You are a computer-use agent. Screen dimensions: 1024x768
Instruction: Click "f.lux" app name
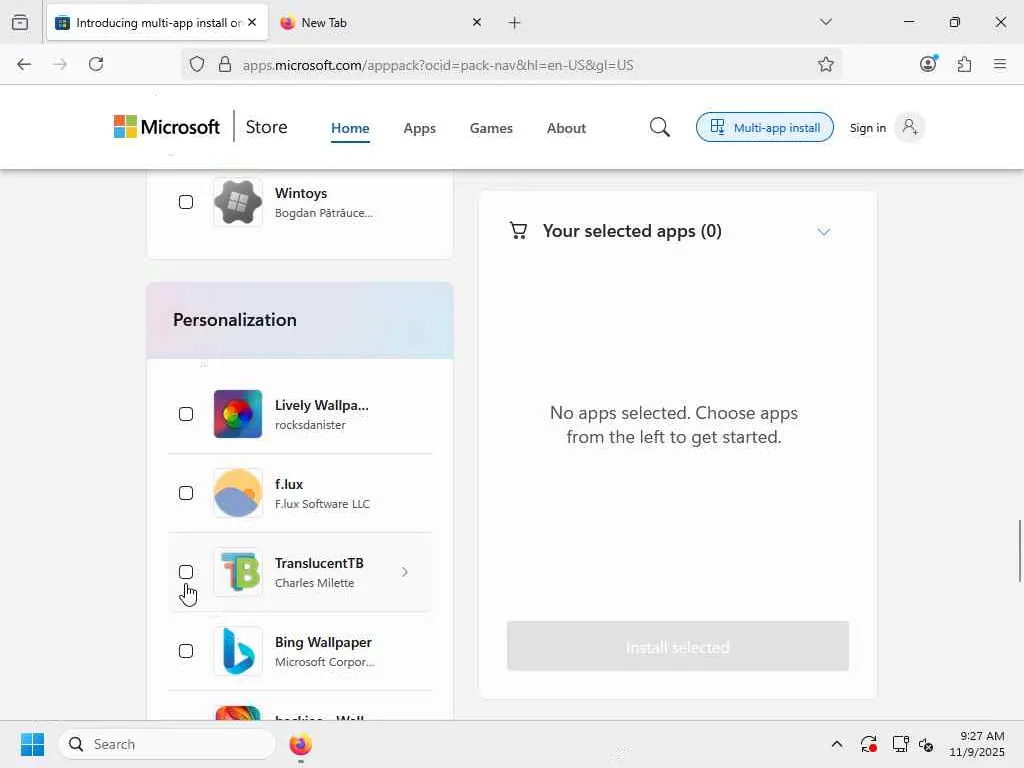pos(289,484)
